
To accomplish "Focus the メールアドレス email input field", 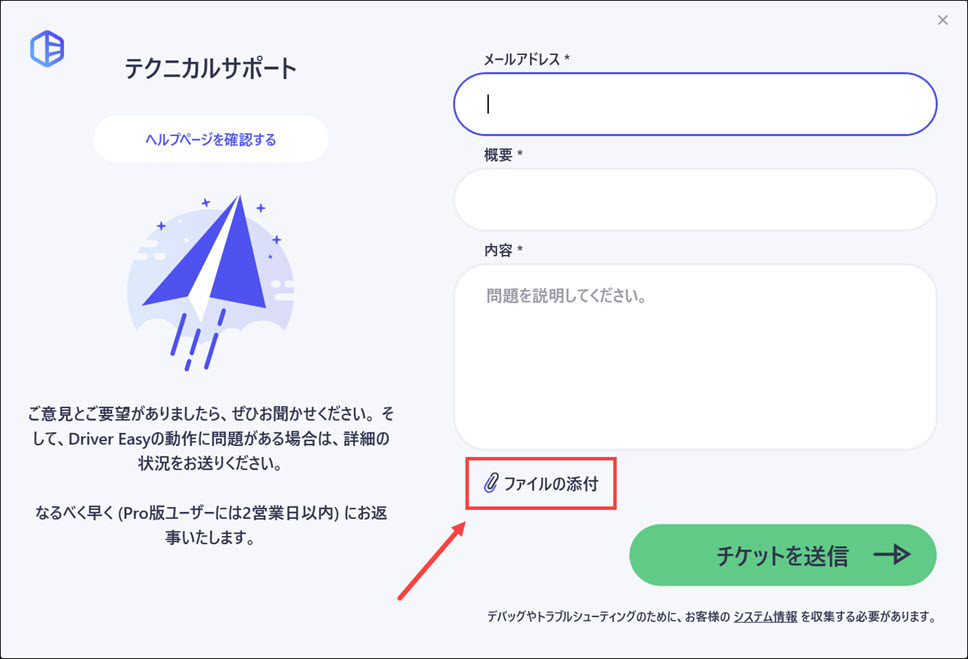I will point(695,103).
